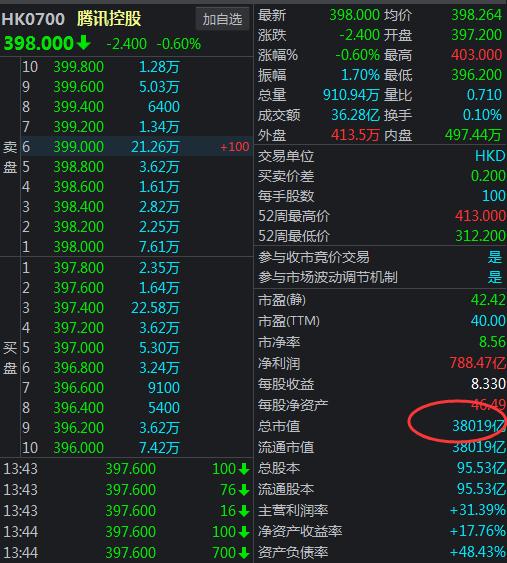Screen dimensions: 507x563
Task: Click the 换手 value 0.10%
Action: (482, 115)
